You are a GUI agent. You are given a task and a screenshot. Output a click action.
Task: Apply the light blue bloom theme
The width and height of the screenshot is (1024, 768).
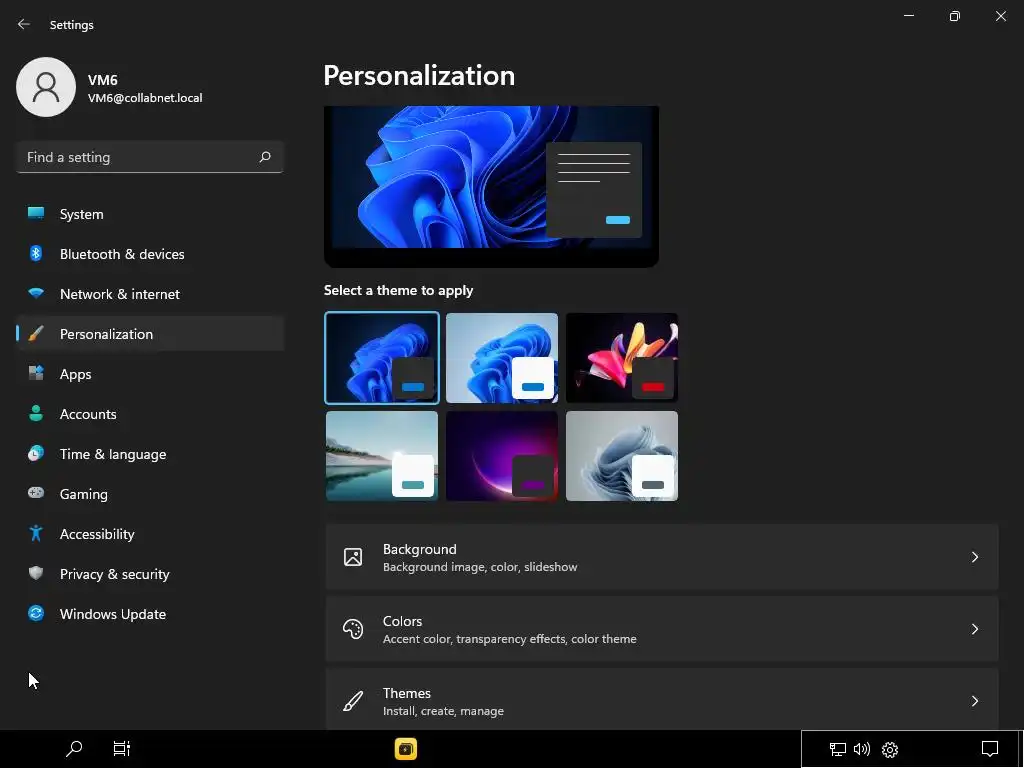click(502, 358)
